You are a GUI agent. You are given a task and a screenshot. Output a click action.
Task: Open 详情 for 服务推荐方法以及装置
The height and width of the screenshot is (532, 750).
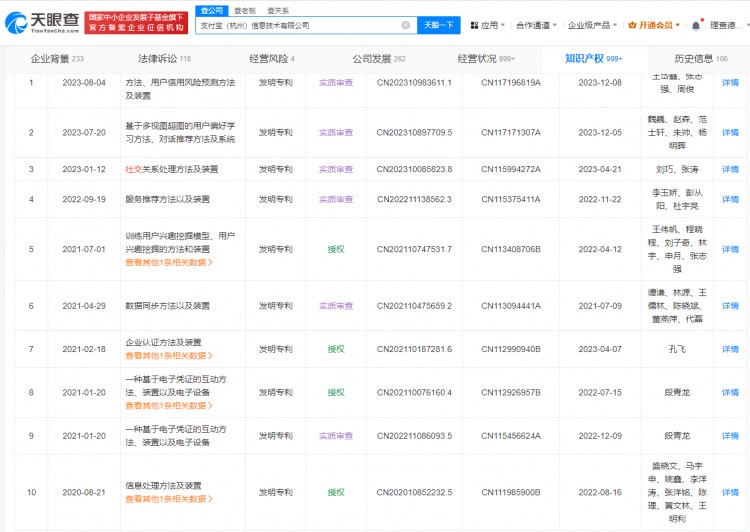730,200
